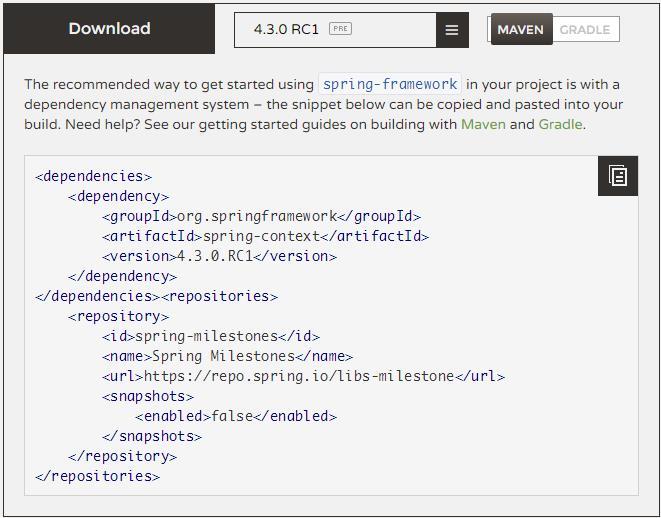Click the closing </snapshots> line
Viewport: 661px width, 518px height.
click(152, 437)
